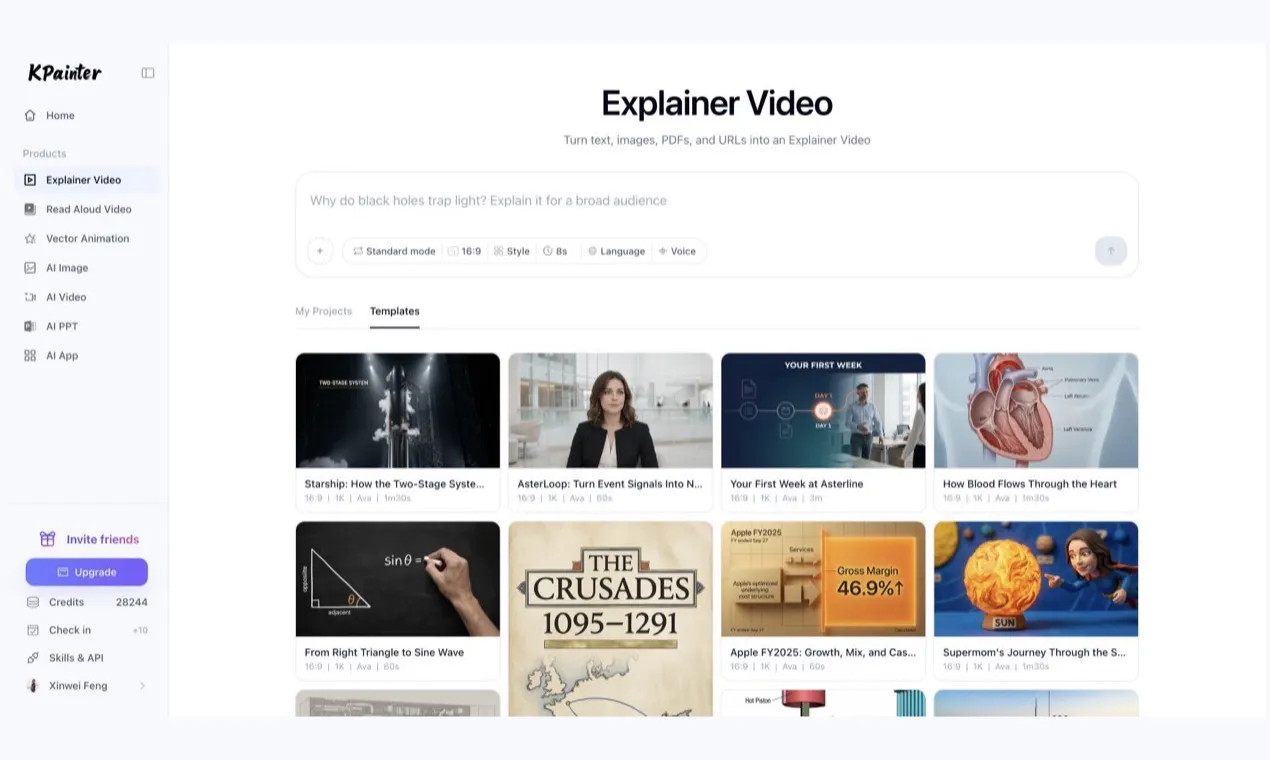Open the 8s duration selector
Viewport: 1270px width, 760px height.
(x=555, y=251)
